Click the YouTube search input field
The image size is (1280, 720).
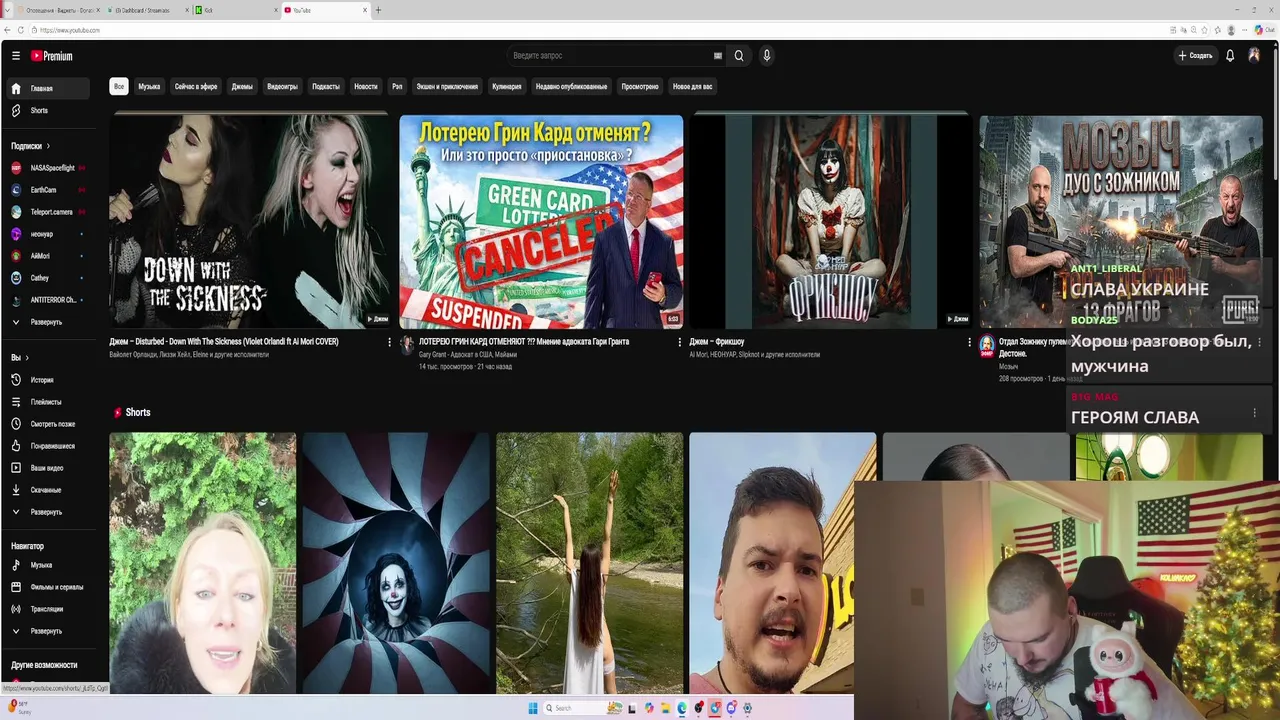click(610, 56)
